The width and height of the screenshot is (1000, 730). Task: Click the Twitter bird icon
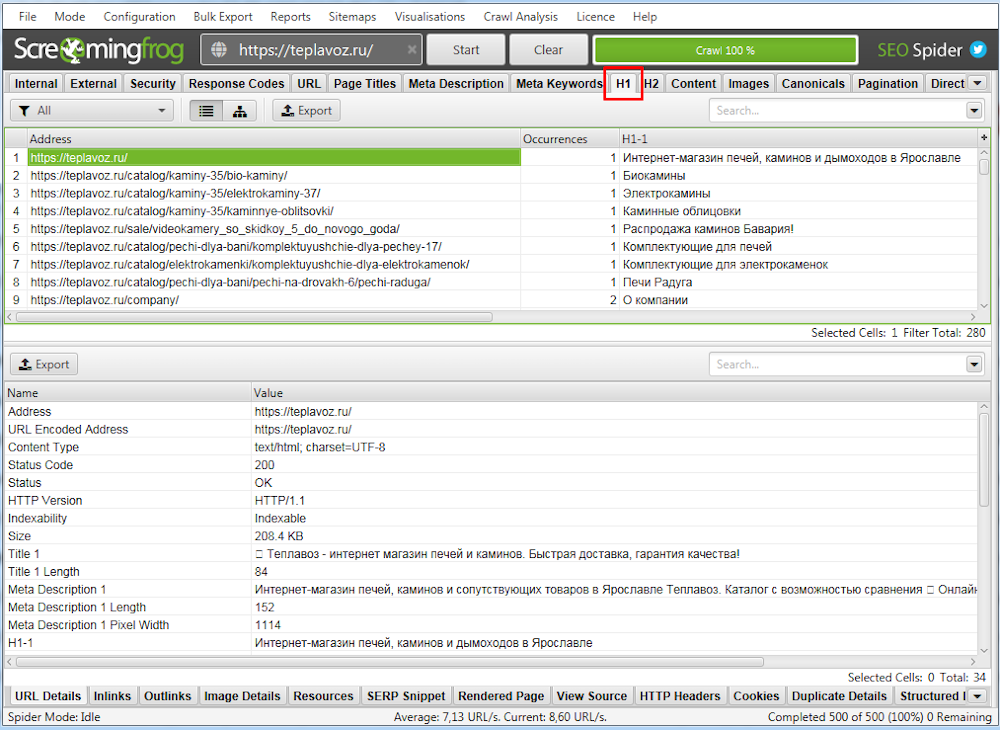pyautogui.click(x=978, y=50)
